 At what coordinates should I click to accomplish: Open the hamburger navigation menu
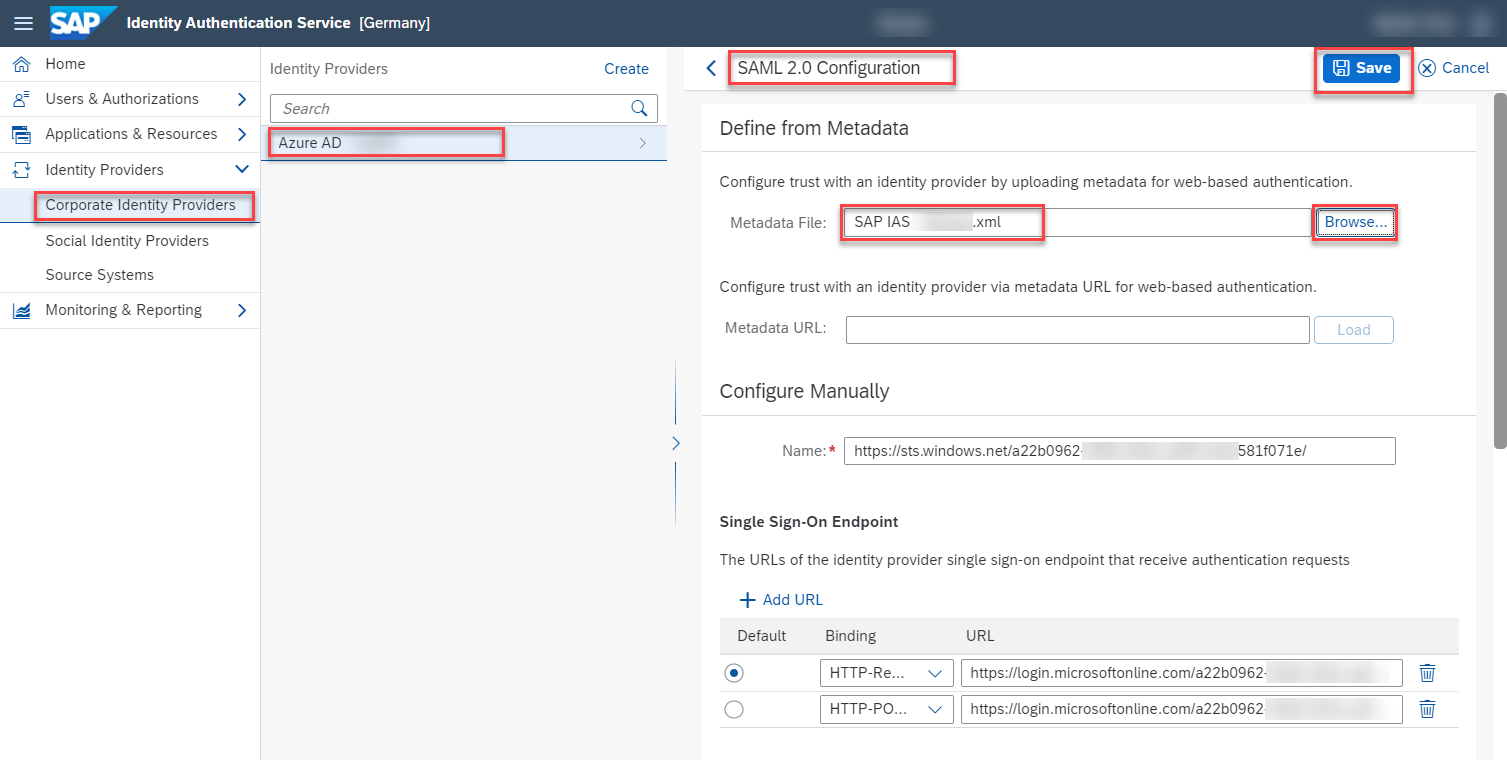pyautogui.click(x=23, y=23)
